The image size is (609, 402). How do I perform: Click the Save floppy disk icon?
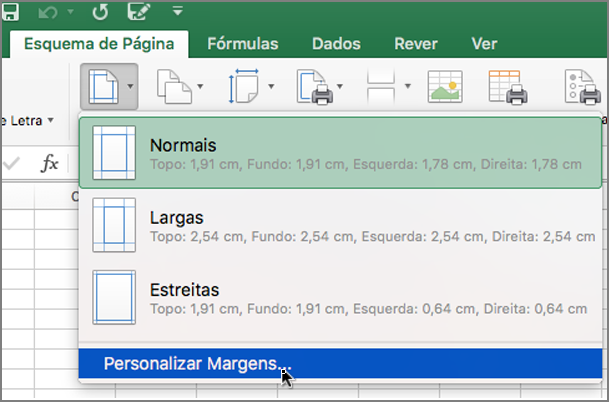[x=10, y=11]
